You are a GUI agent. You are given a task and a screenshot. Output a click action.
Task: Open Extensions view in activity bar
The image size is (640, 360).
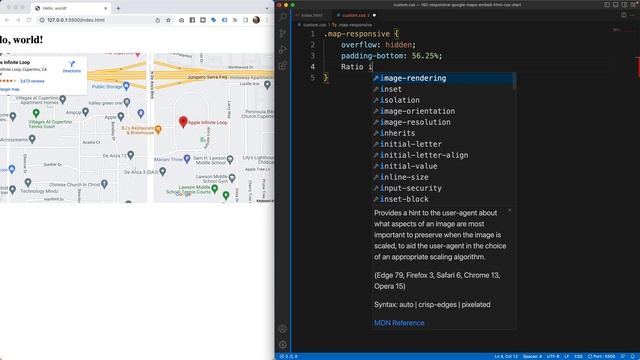[x=283, y=65]
